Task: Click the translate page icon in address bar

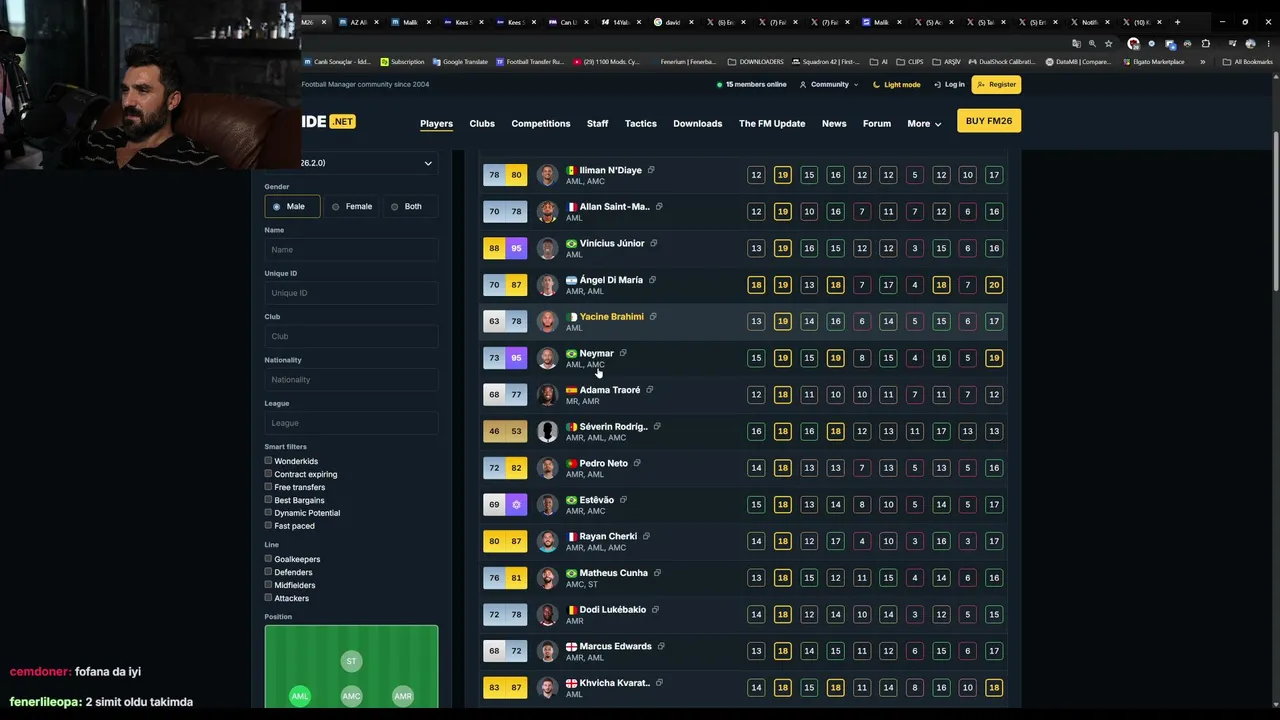Action: pos(1076,44)
